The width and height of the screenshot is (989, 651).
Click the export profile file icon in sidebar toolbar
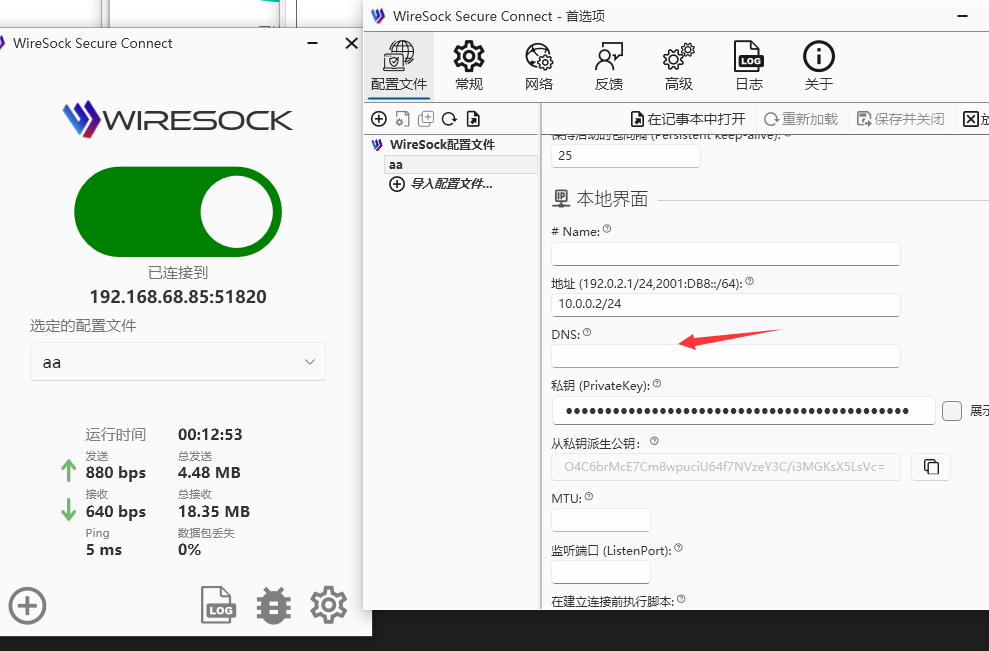point(473,119)
